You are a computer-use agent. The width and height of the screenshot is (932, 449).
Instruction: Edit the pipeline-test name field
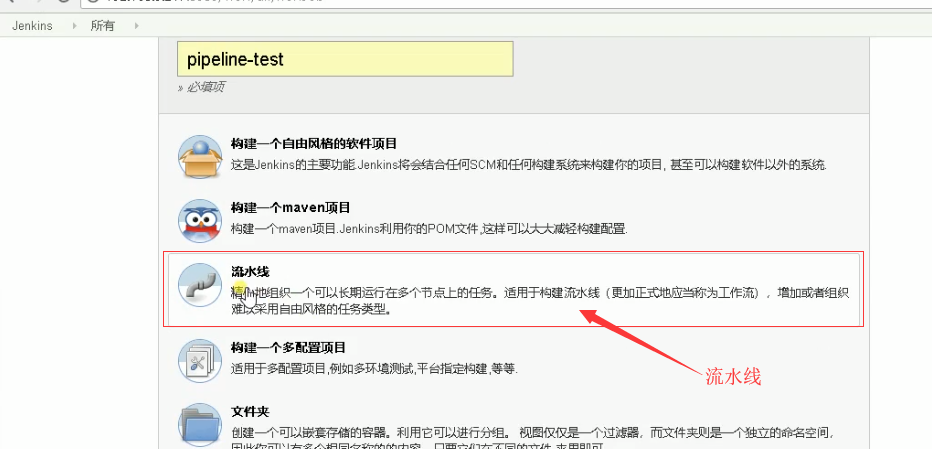click(345, 59)
